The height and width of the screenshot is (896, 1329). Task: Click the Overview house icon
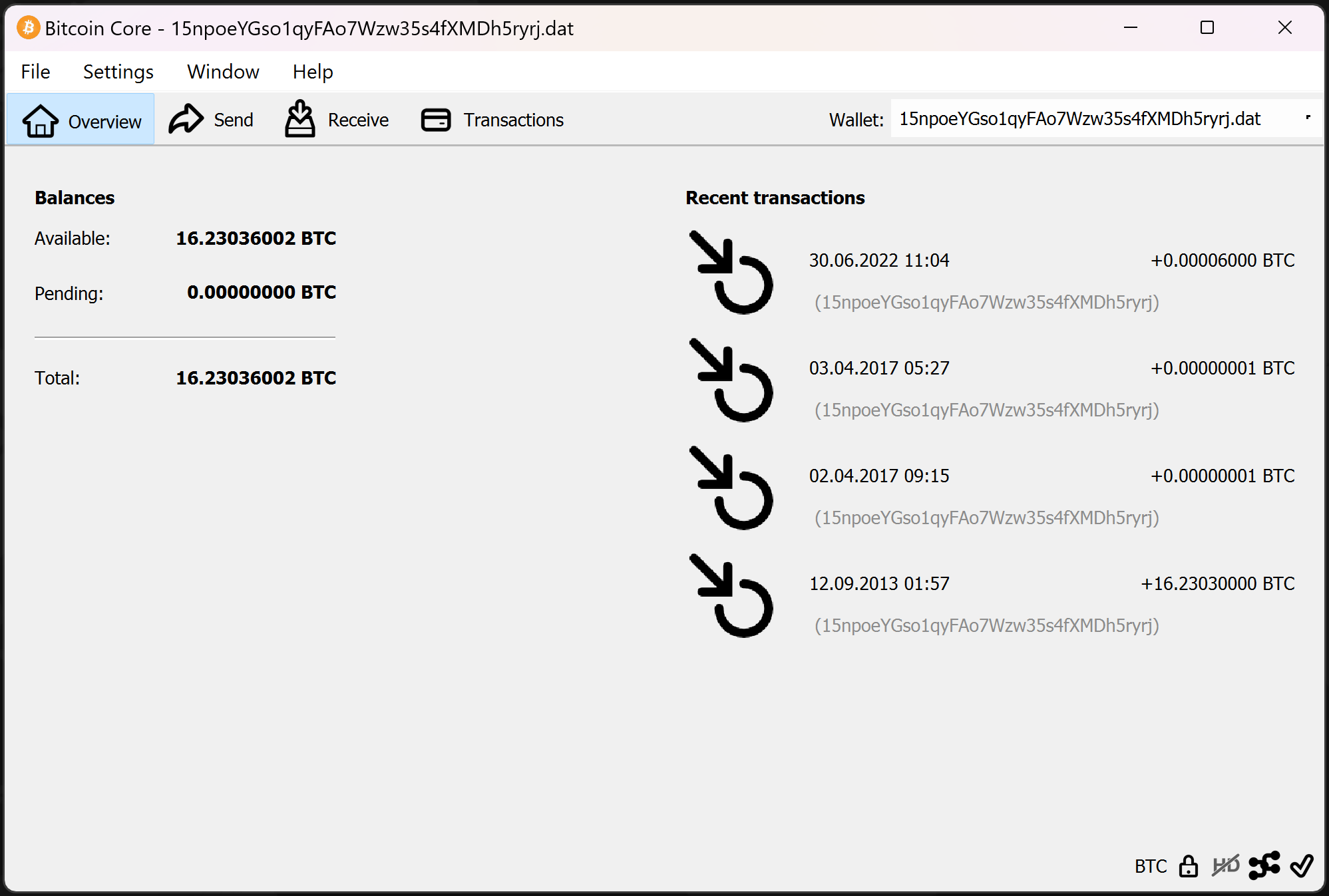(41, 120)
